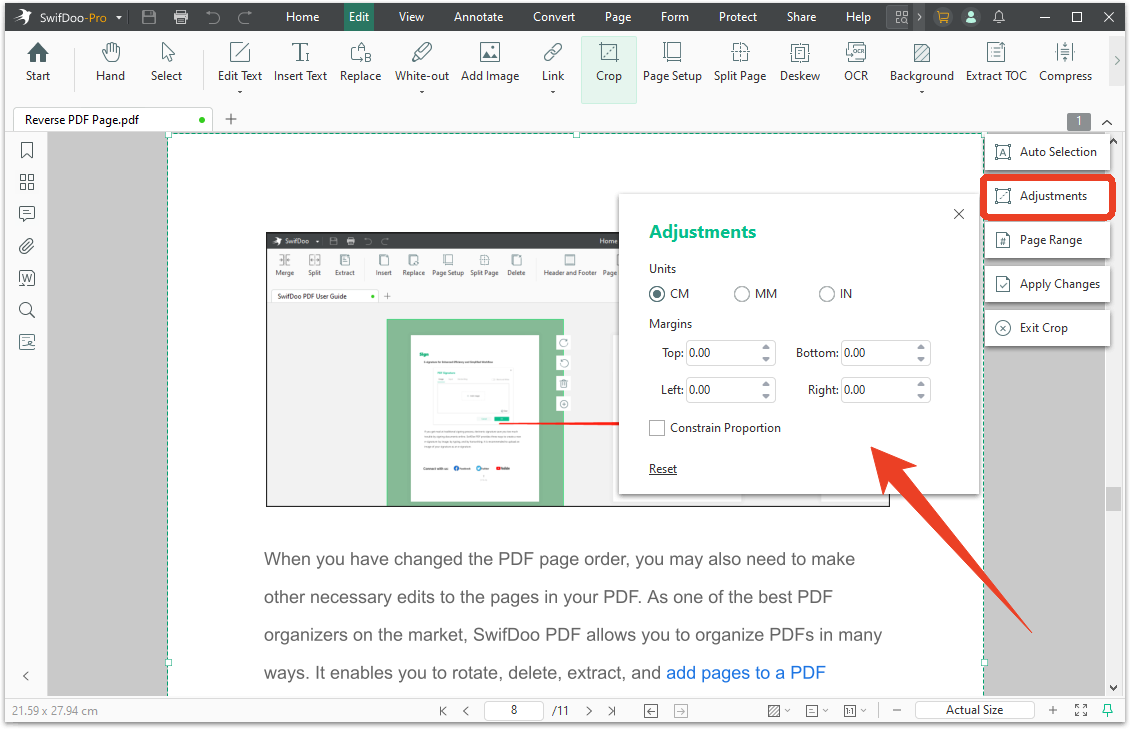The image size is (1130, 729).
Task: Open the Annotate tab
Action: pyautogui.click(x=479, y=17)
